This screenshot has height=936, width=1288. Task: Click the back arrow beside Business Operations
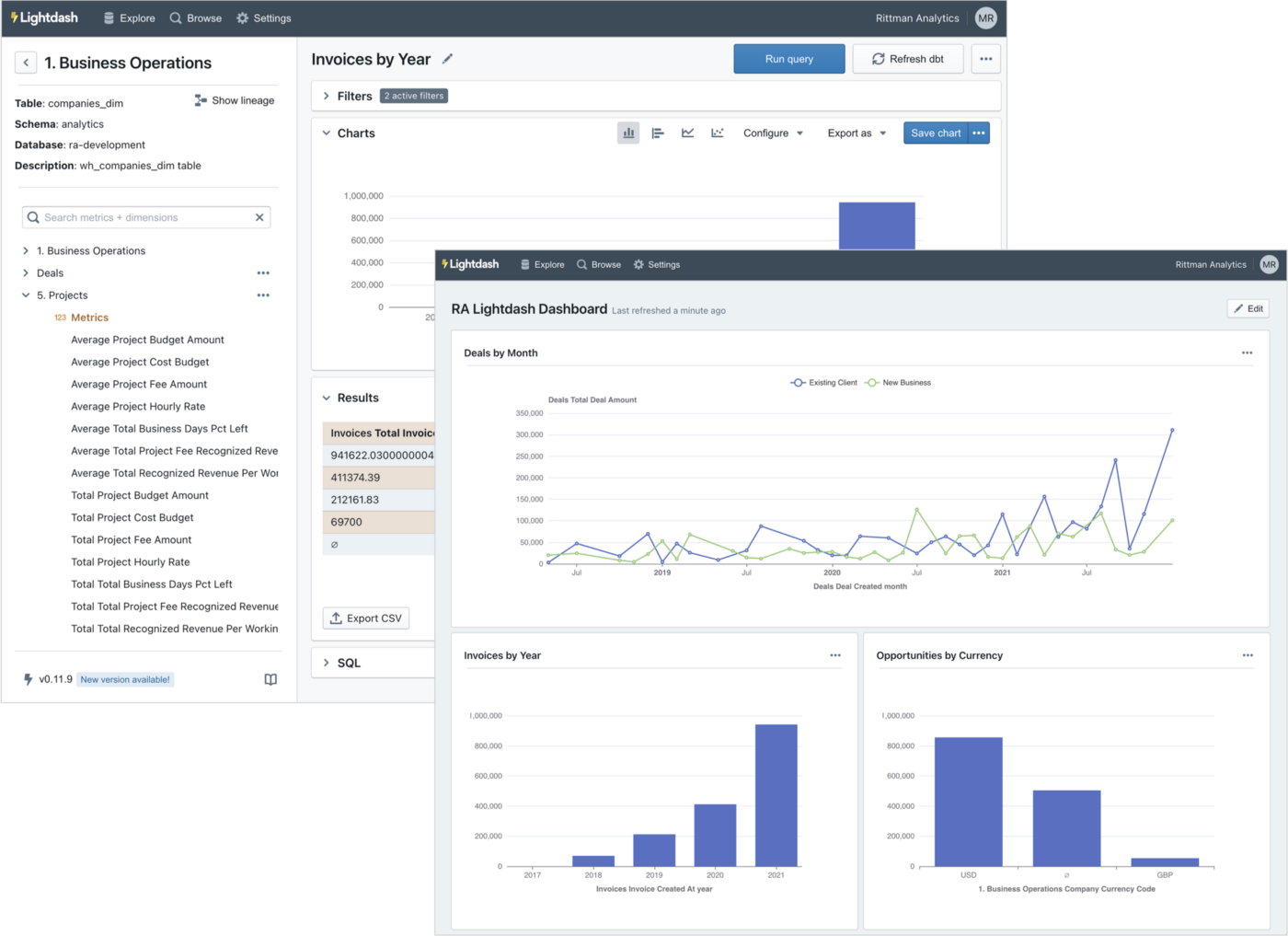click(x=26, y=63)
